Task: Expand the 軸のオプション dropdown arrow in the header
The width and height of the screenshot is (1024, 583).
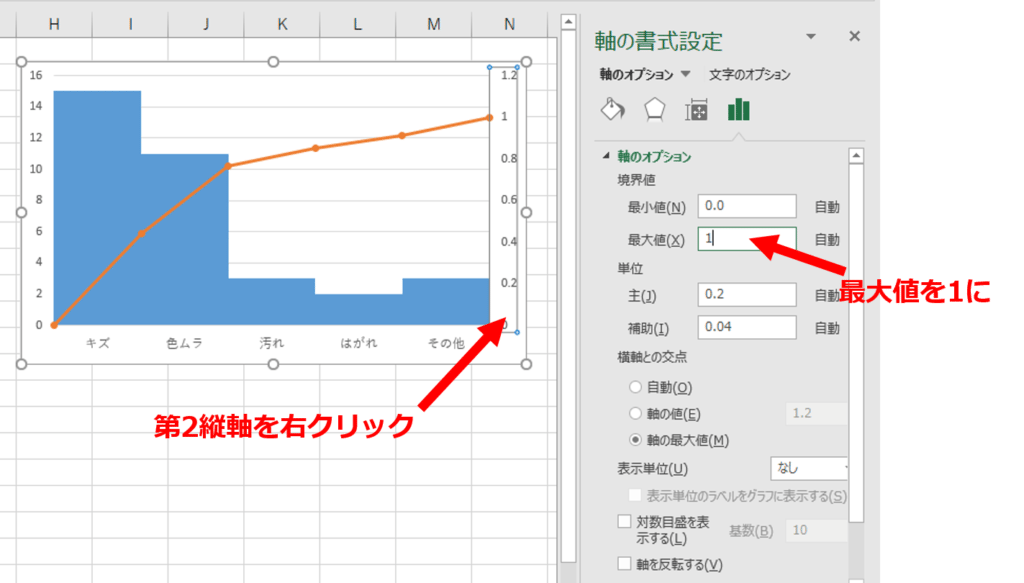Action: [x=685, y=74]
